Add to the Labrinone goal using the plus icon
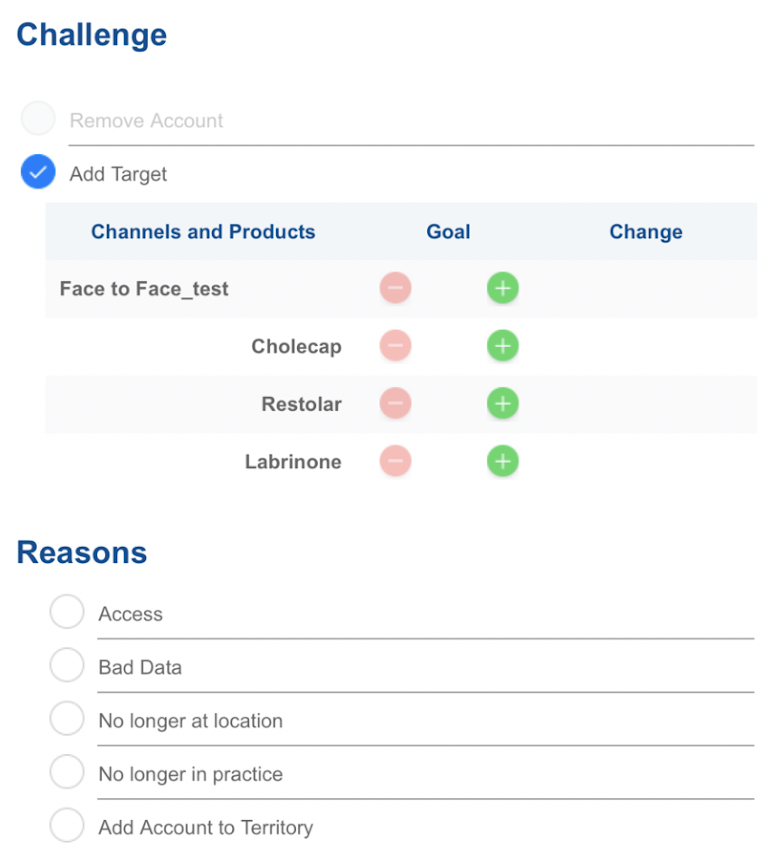Viewport: 764px width, 858px height. 502,462
